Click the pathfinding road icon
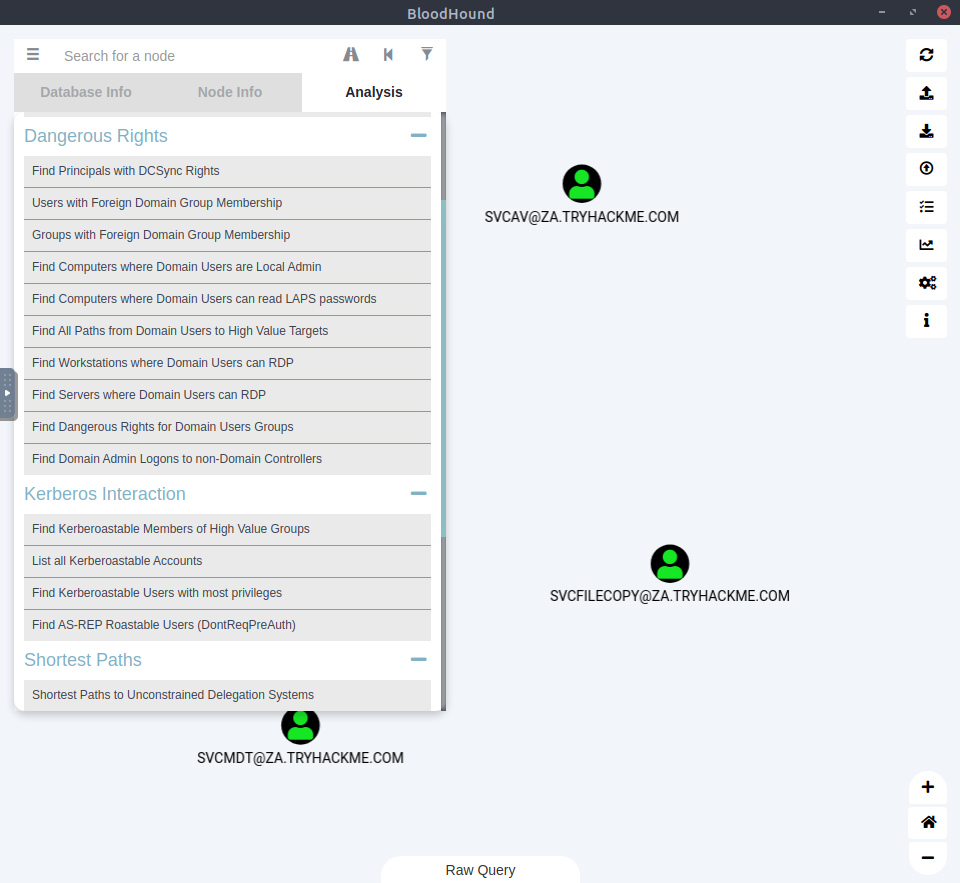This screenshot has height=883, width=960. coord(351,55)
